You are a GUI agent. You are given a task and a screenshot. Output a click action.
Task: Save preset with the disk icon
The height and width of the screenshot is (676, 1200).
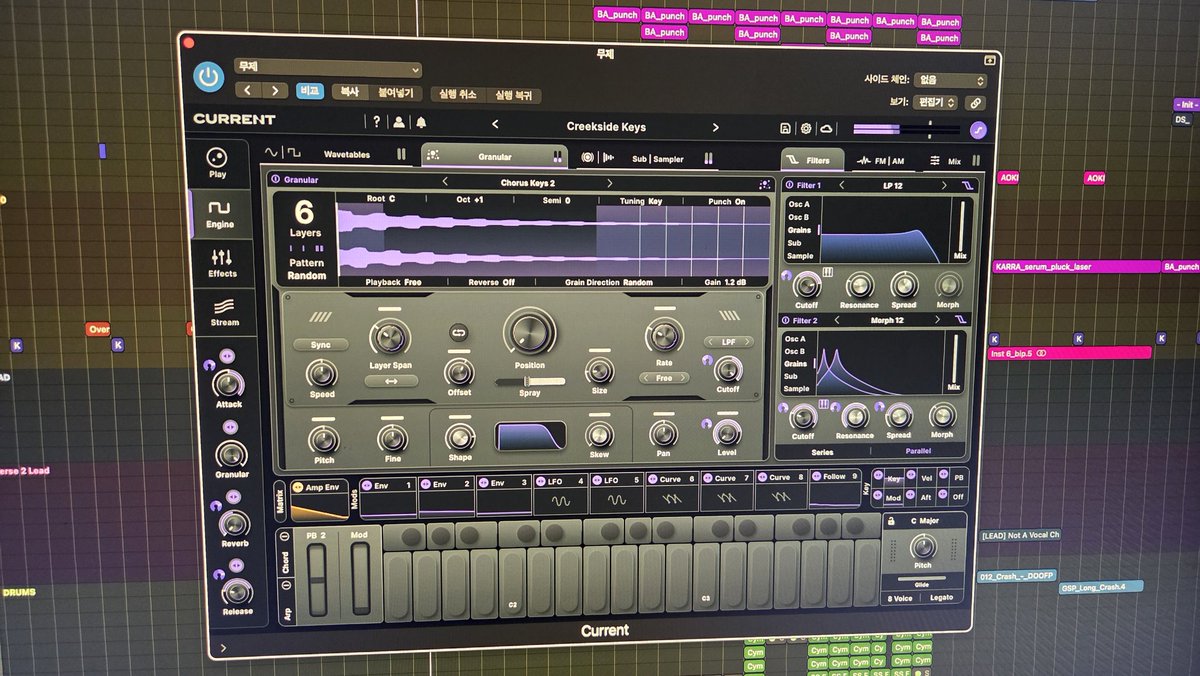coord(786,129)
